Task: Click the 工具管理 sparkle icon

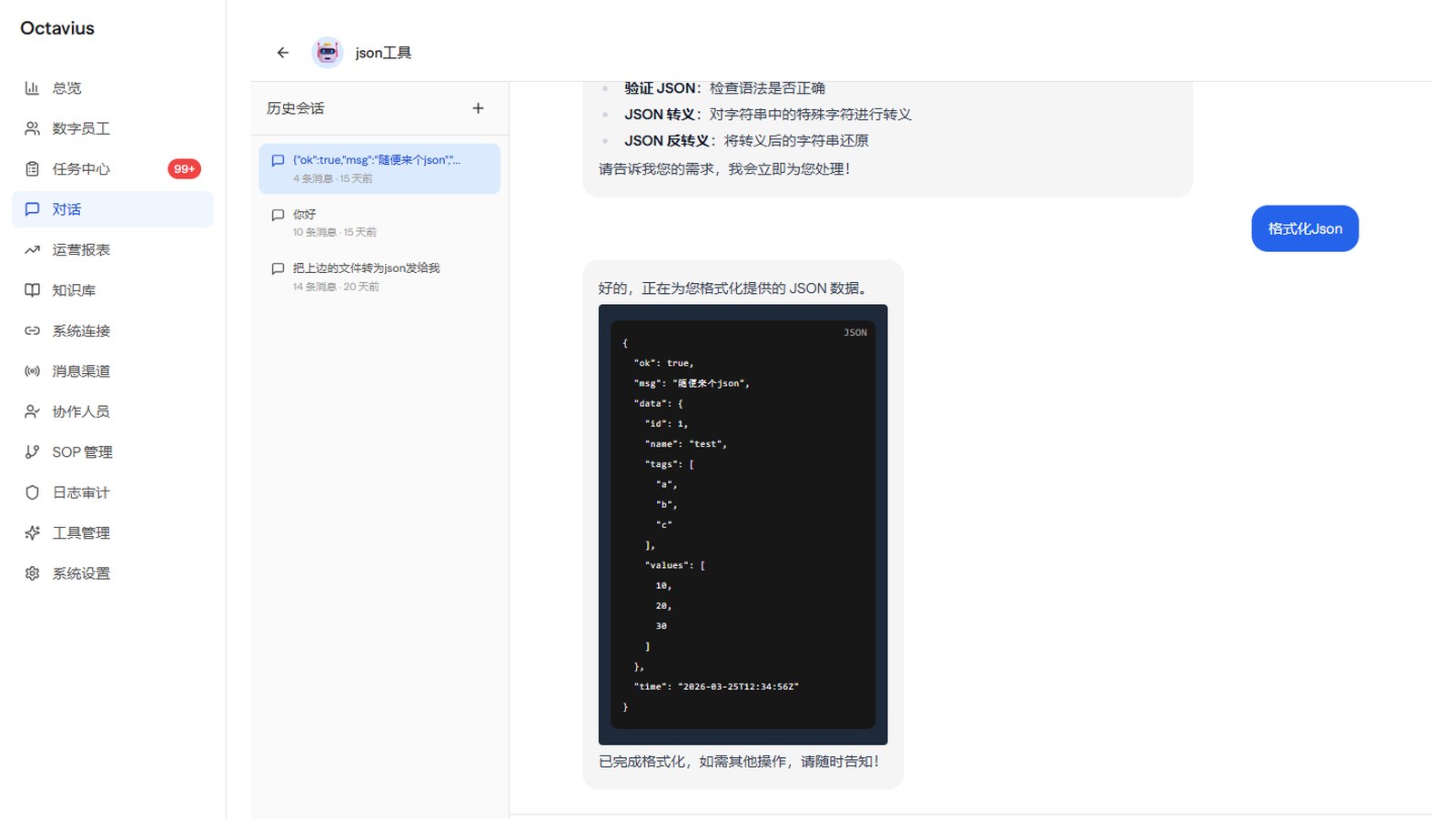Action: [32, 533]
